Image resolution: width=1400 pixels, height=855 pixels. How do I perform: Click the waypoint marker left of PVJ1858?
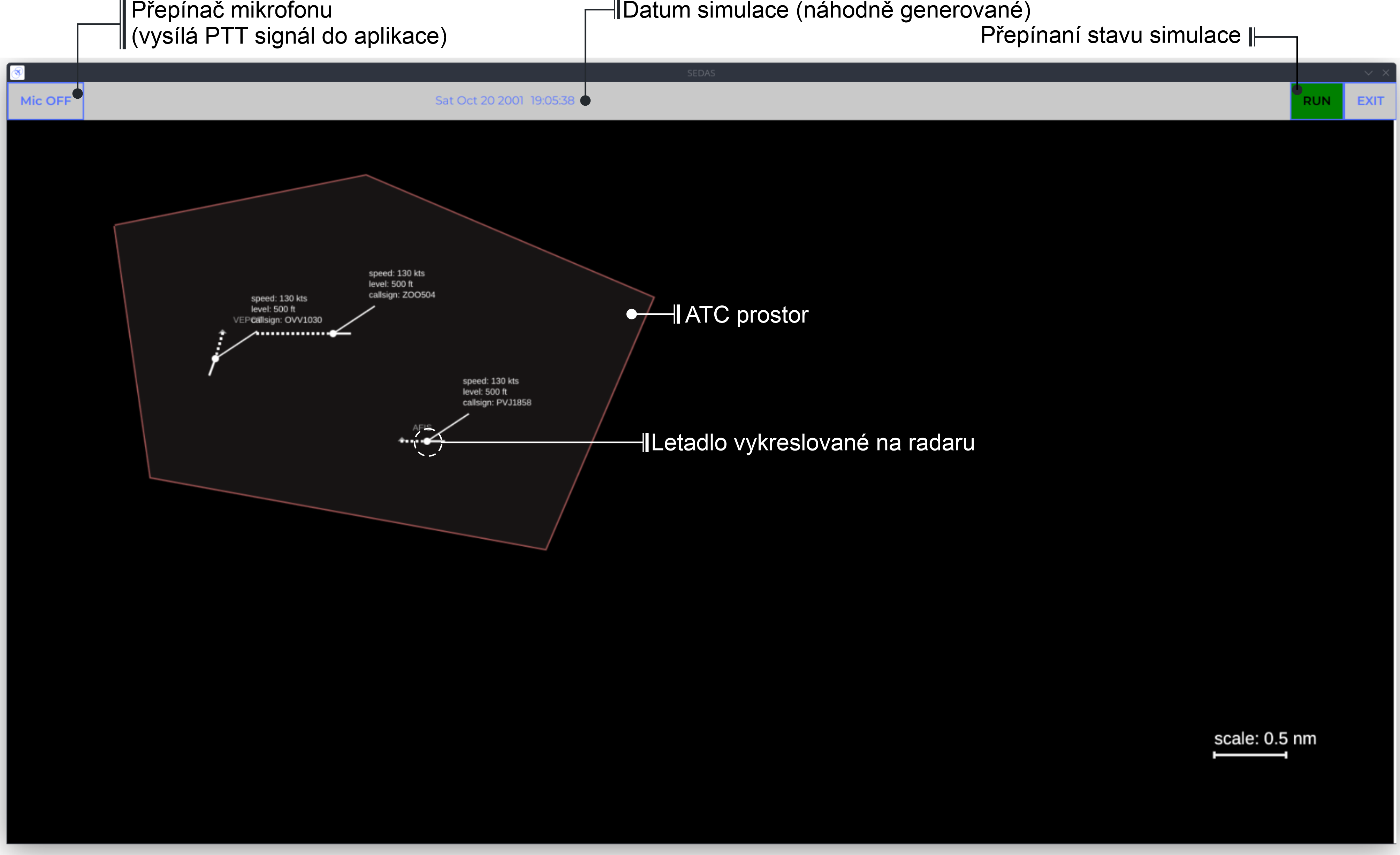point(402,440)
